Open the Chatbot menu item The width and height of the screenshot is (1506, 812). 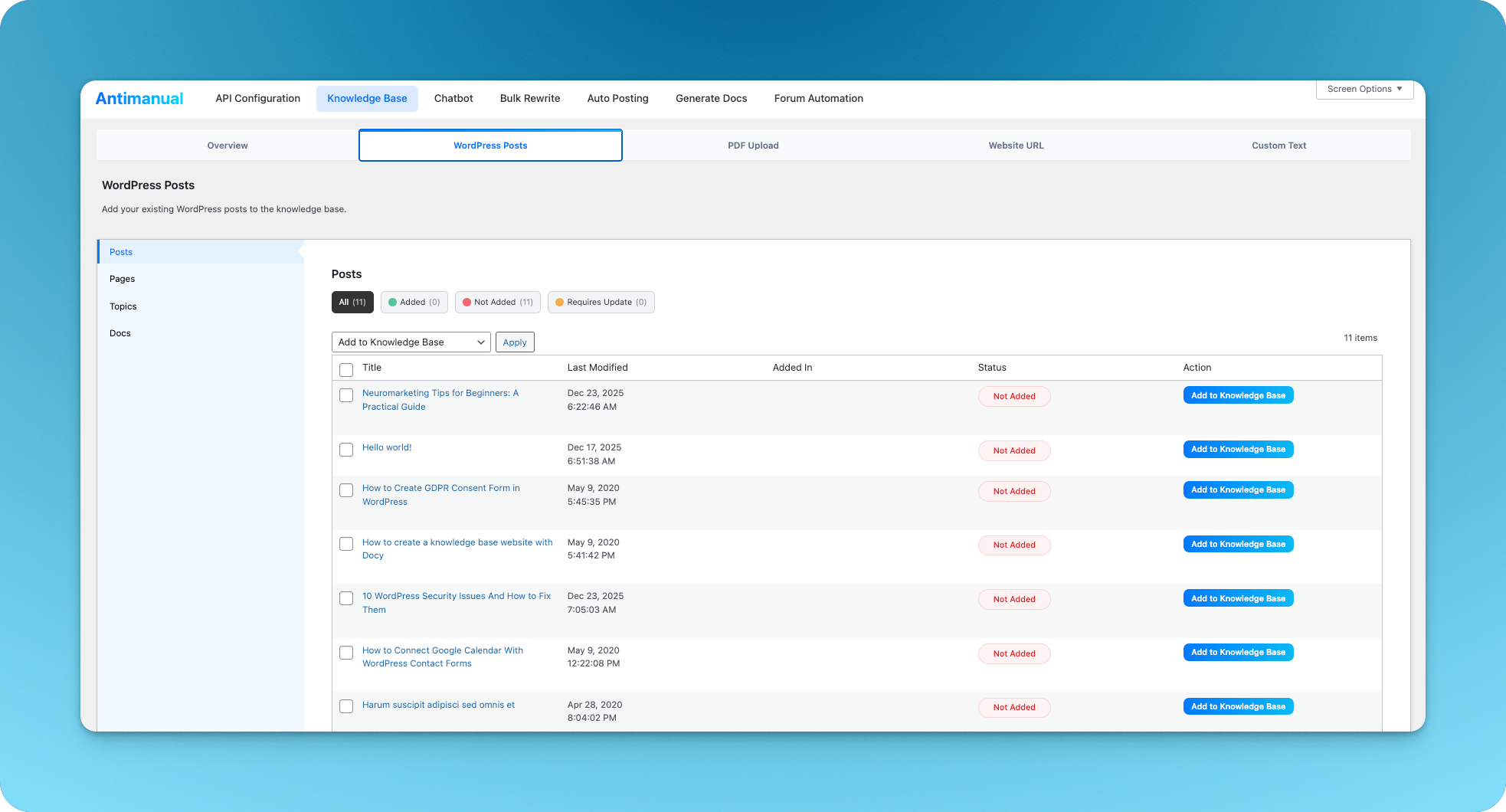[453, 98]
